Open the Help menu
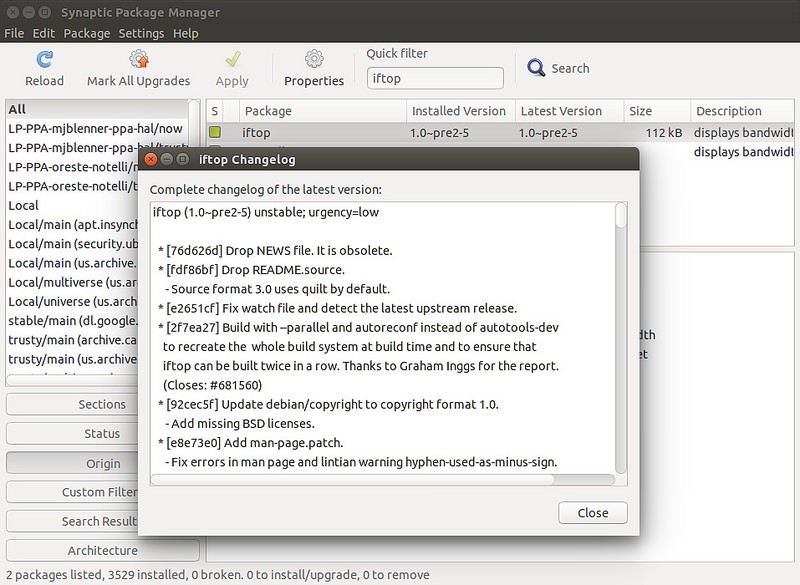800x585 pixels. point(185,33)
